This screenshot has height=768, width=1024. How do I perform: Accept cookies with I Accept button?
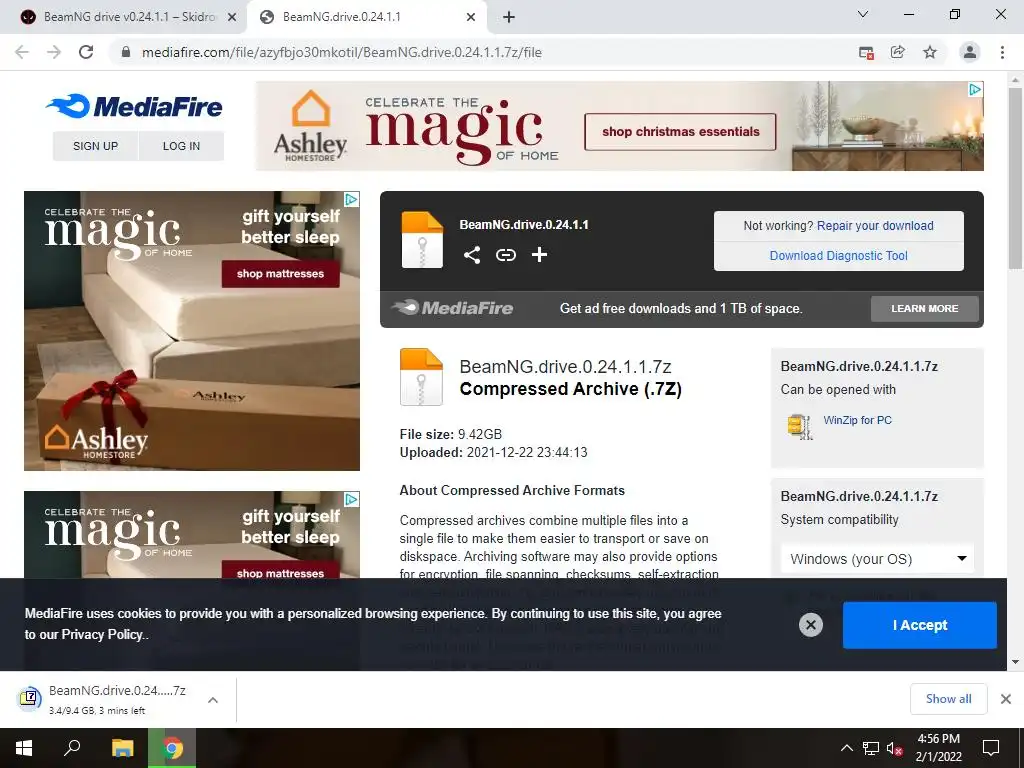pyautogui.click(x=920, y=625)
